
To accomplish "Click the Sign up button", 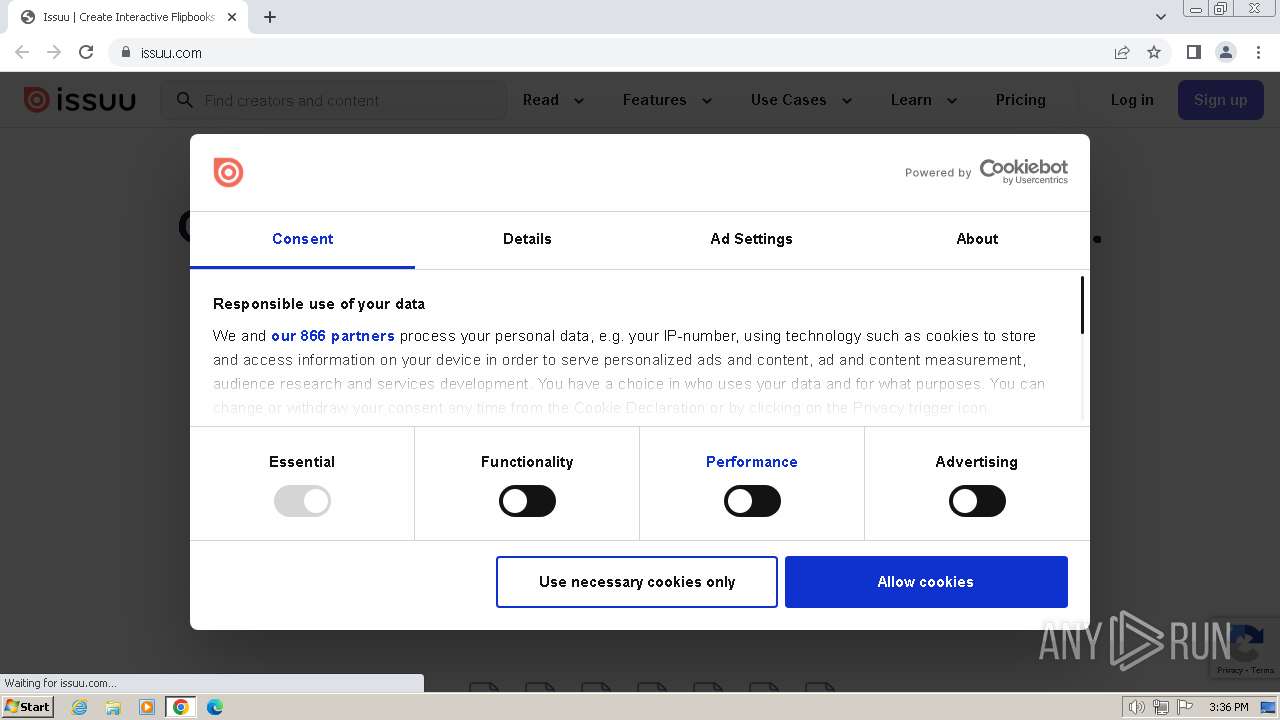I will [x=1220, y=100].
